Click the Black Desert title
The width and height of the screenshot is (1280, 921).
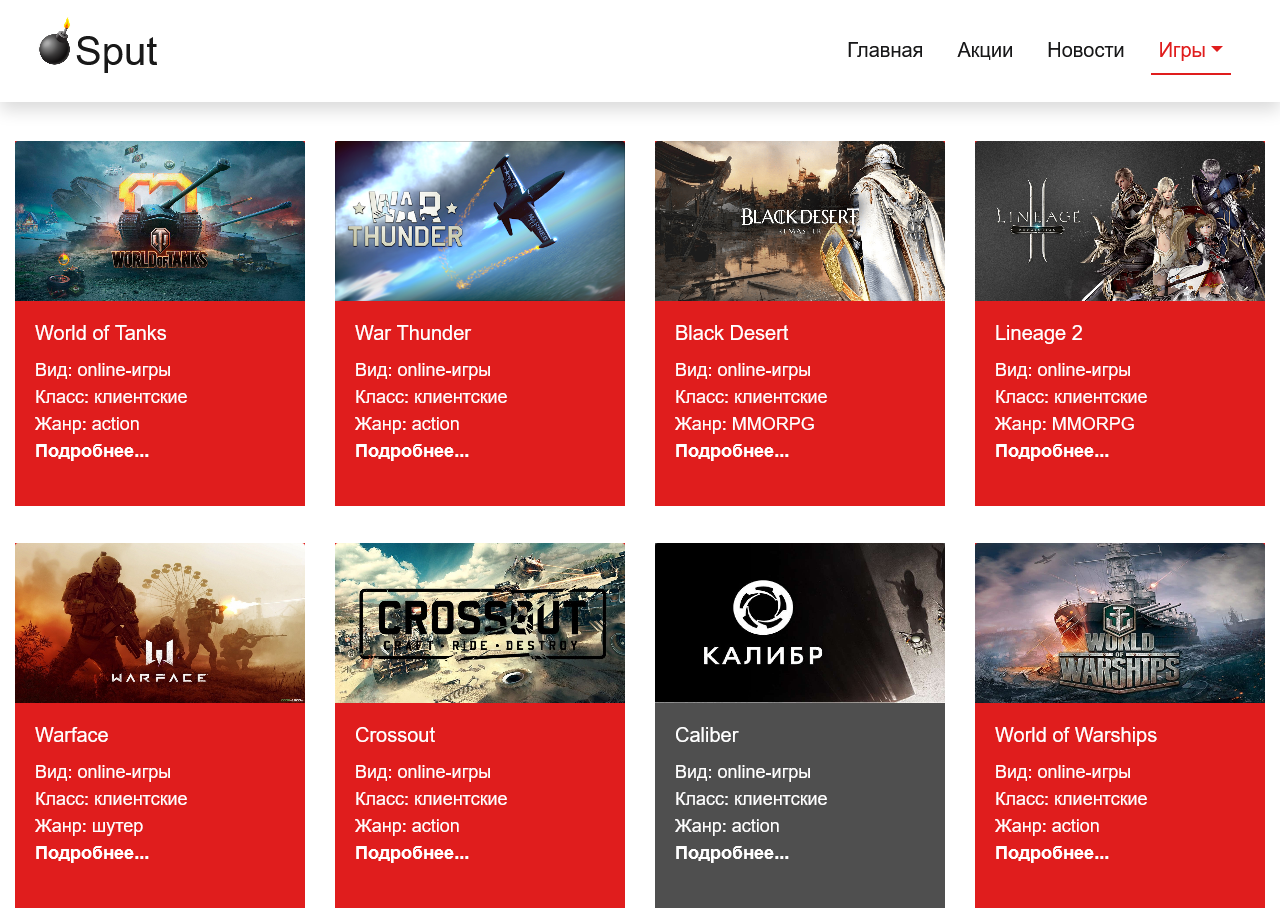[732, 333]
